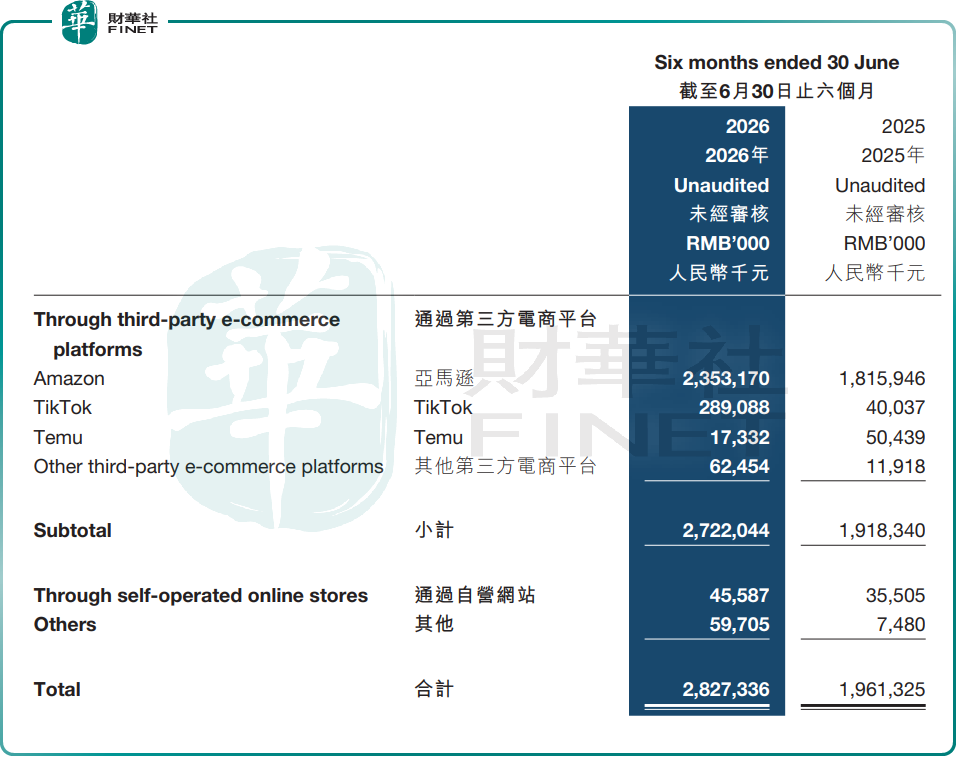Select the 2026 column header
Viewport: 956px width, 776px height.
point(747,126)
